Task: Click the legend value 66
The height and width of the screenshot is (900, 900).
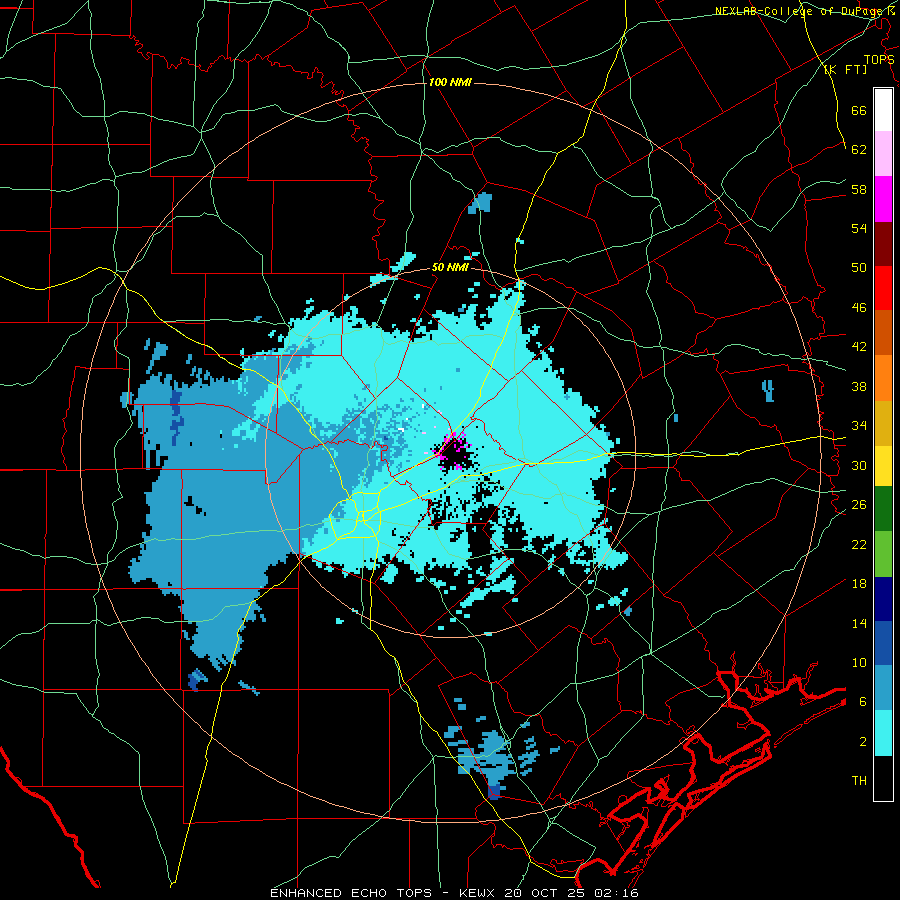Action: pyautogui.click(x=859, y=110)
